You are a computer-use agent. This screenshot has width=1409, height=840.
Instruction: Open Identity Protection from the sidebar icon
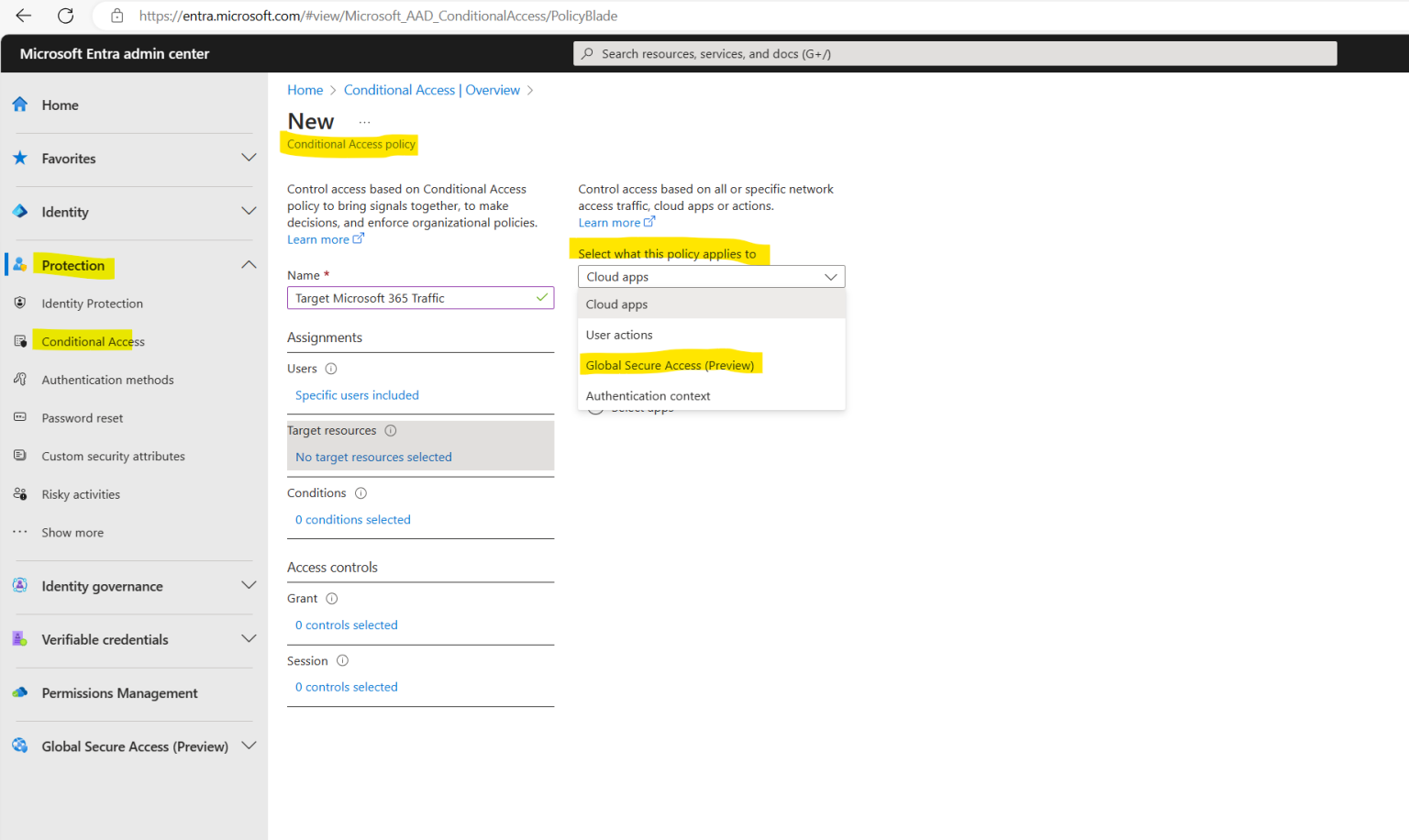(x=20, y=303)
